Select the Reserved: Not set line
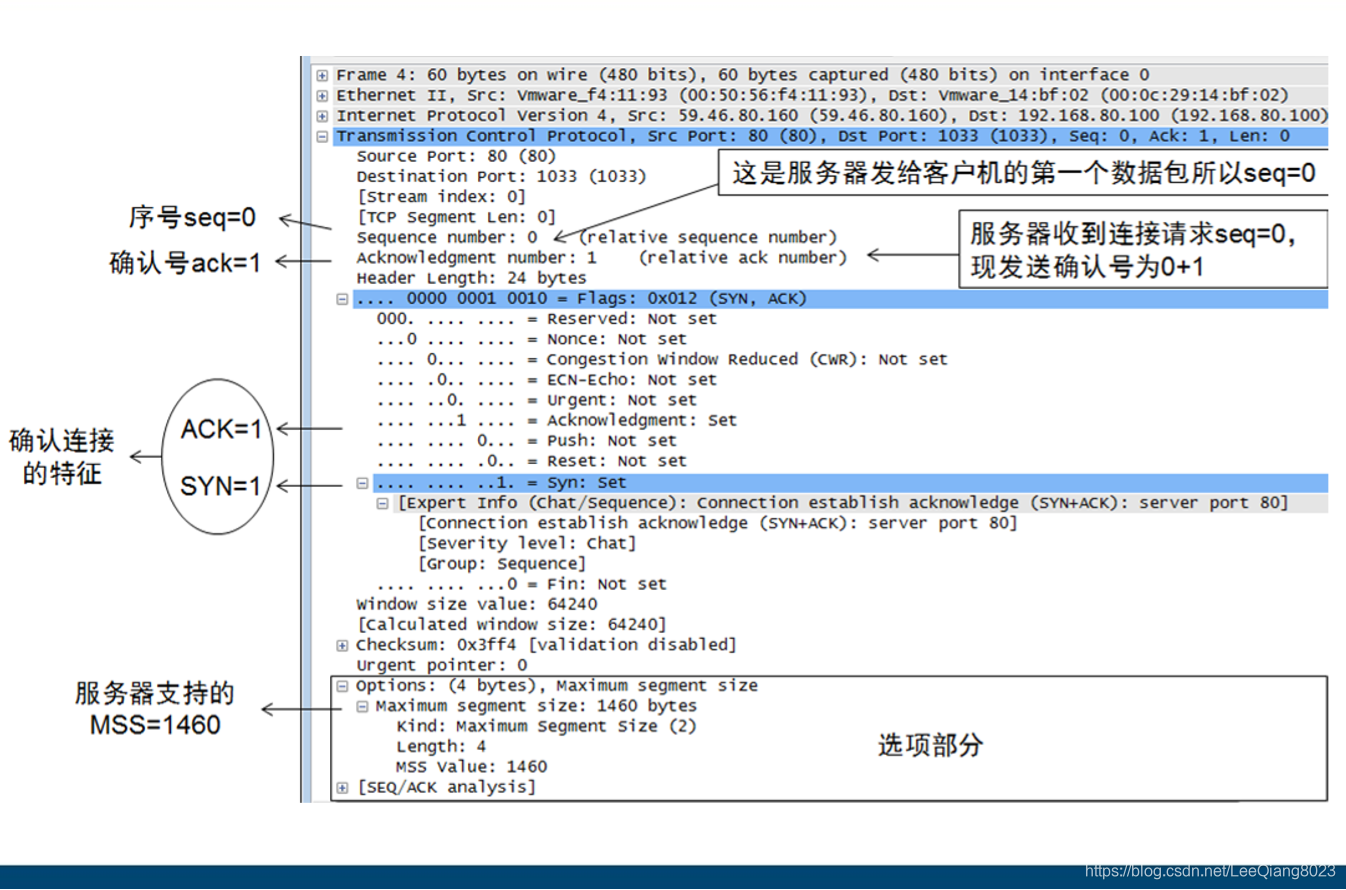 click(x=546, y=319)
